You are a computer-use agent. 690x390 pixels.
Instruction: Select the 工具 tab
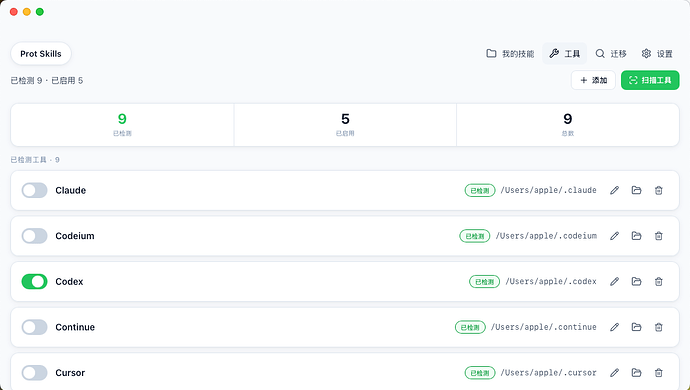pos(565,54)
